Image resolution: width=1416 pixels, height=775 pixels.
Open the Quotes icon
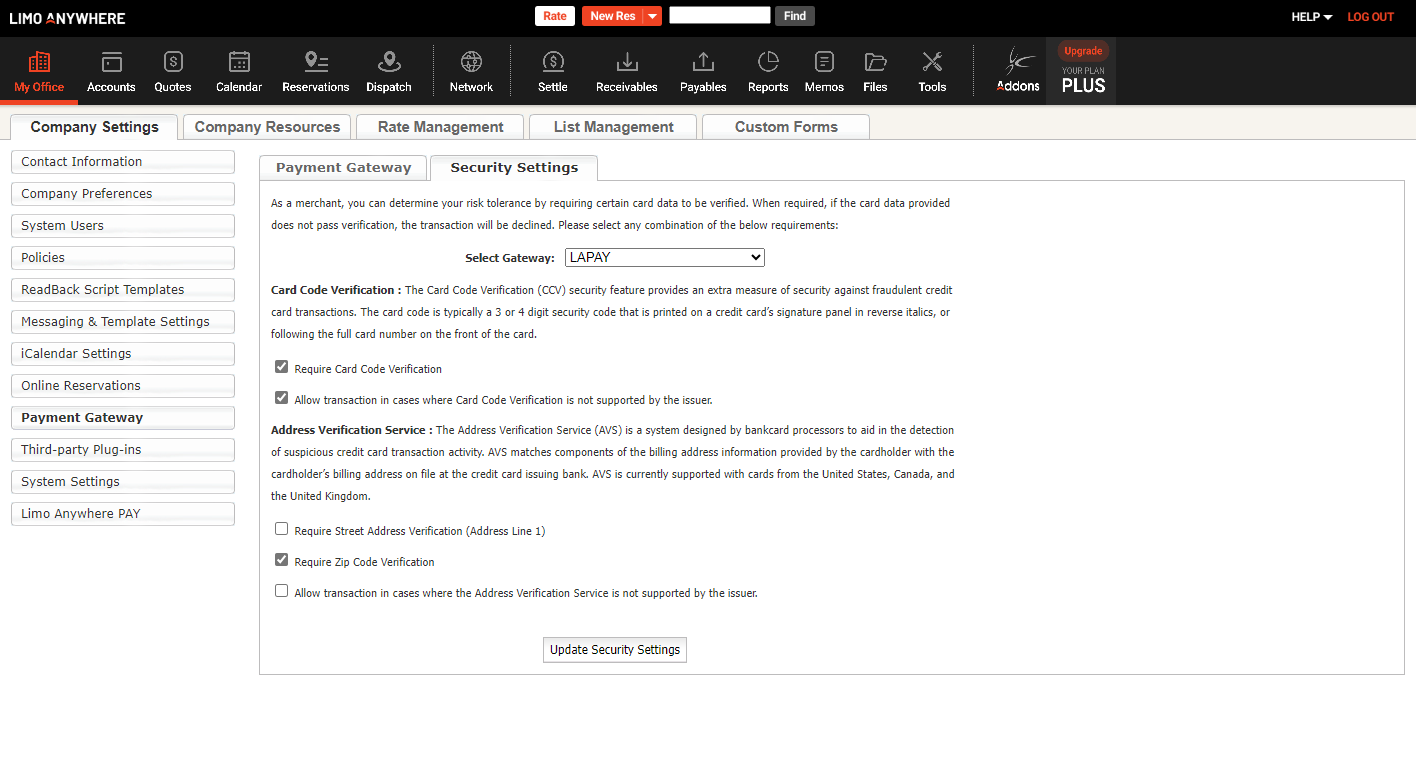point(173,63)
